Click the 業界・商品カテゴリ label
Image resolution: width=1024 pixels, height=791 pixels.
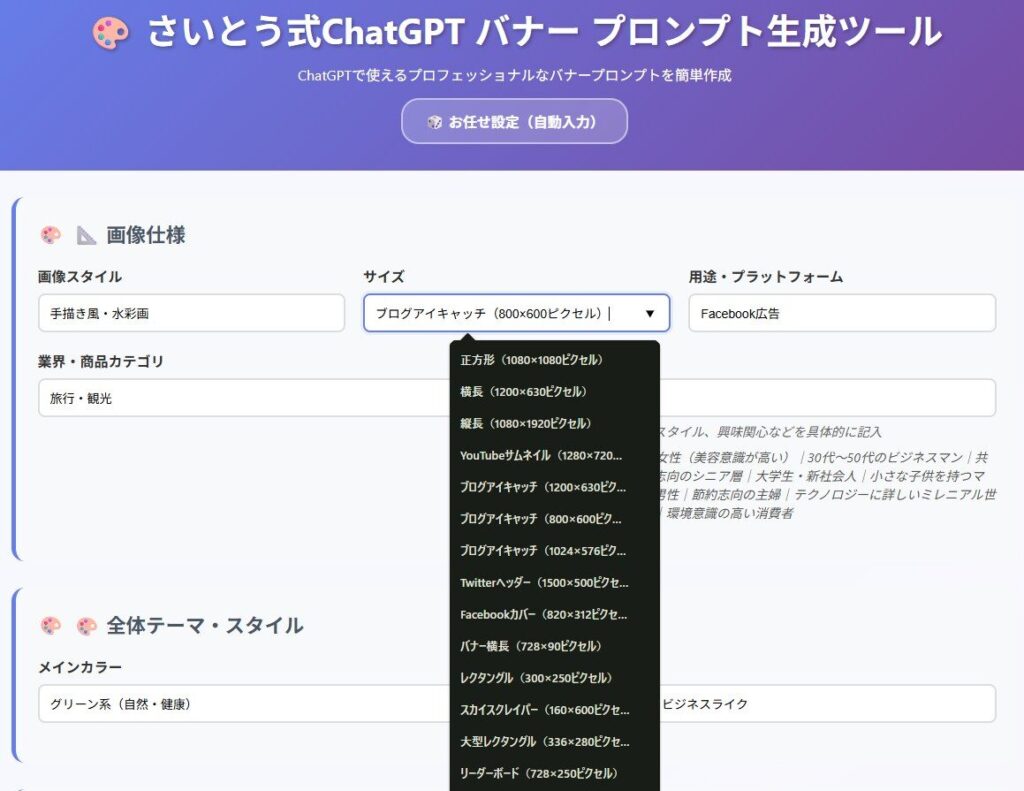click(101, 362)
